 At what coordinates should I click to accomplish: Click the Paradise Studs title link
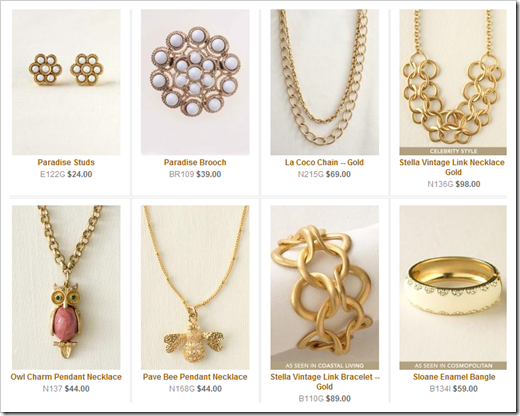point(66,163)
